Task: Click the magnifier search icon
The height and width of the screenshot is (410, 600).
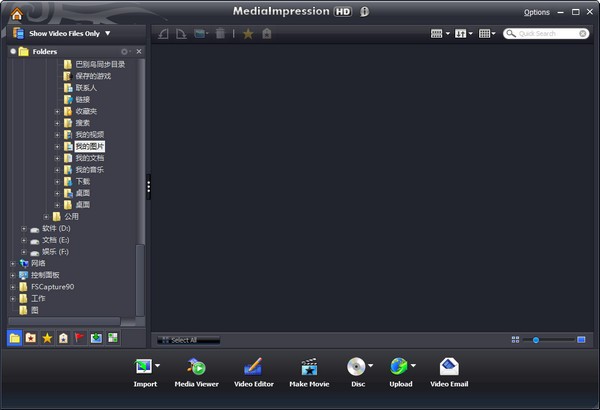Action: pyautogui.click(x=511, y=34)
